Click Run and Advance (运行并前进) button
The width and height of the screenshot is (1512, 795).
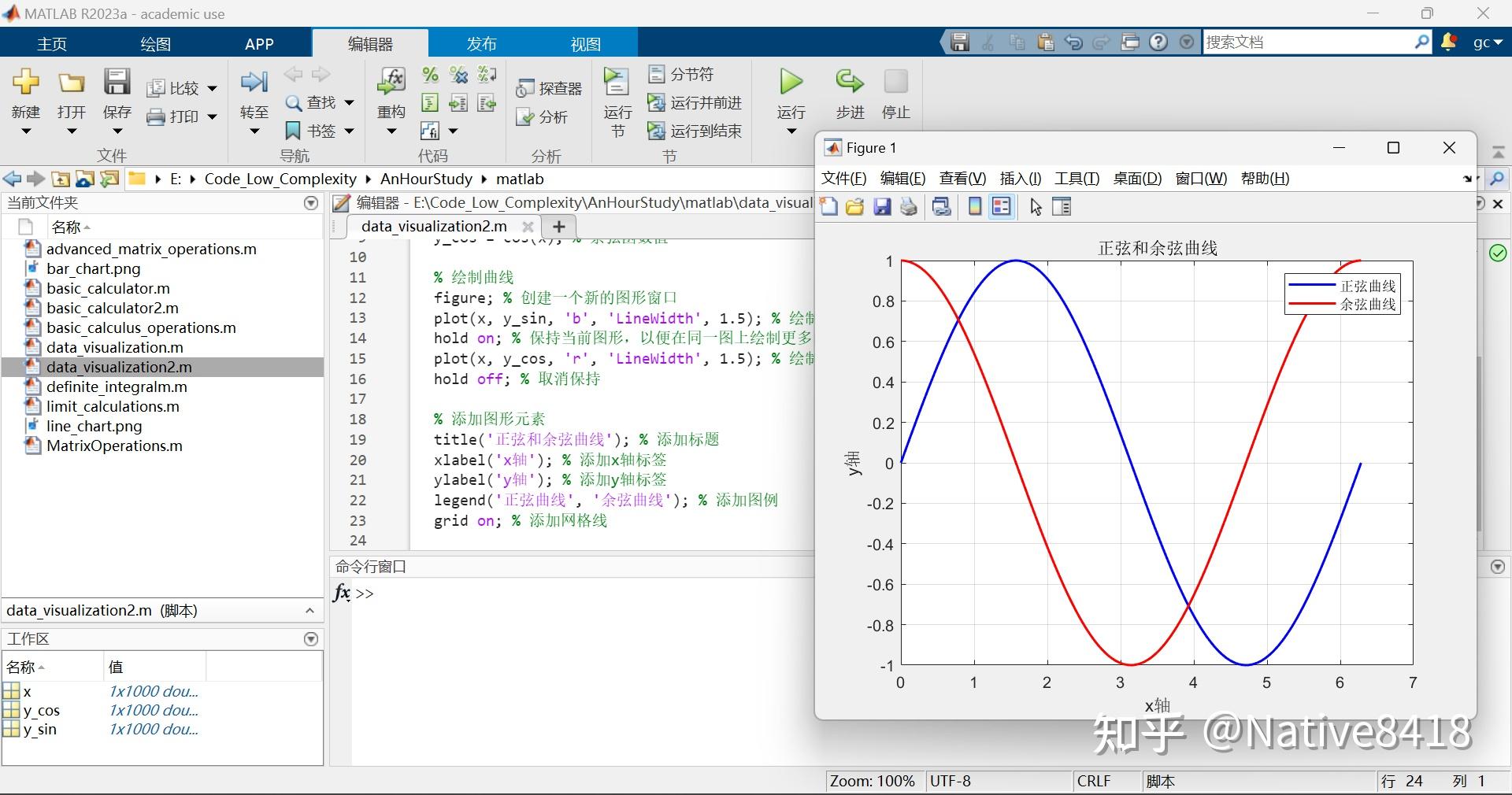695,103
